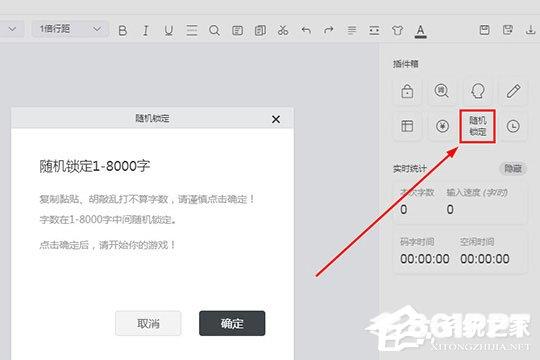540x360 pixels.
Task: Open the font color A picker
Action: 420,31
